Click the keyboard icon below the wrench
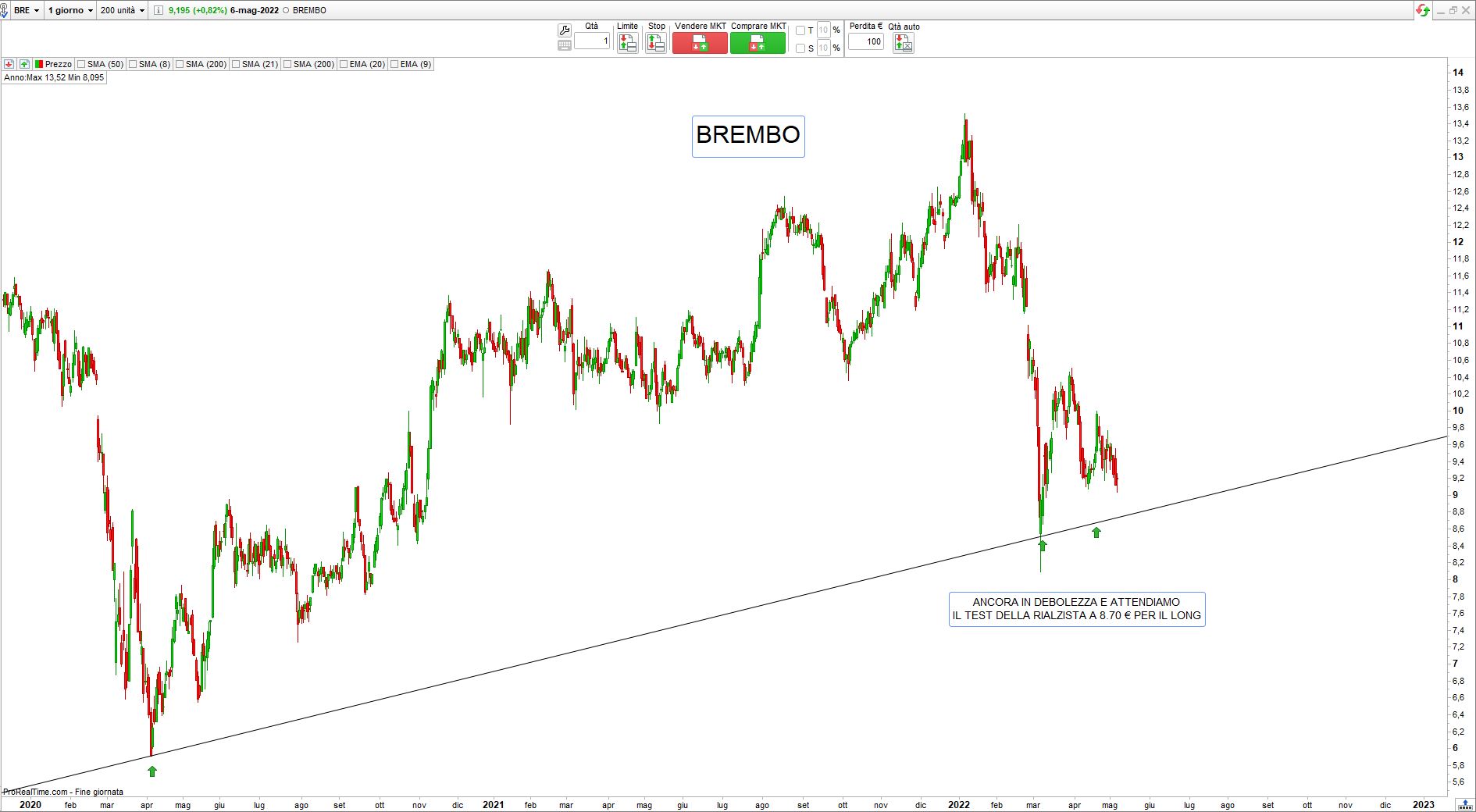Viewport: 1476px width, 812px height. point(564,45)
